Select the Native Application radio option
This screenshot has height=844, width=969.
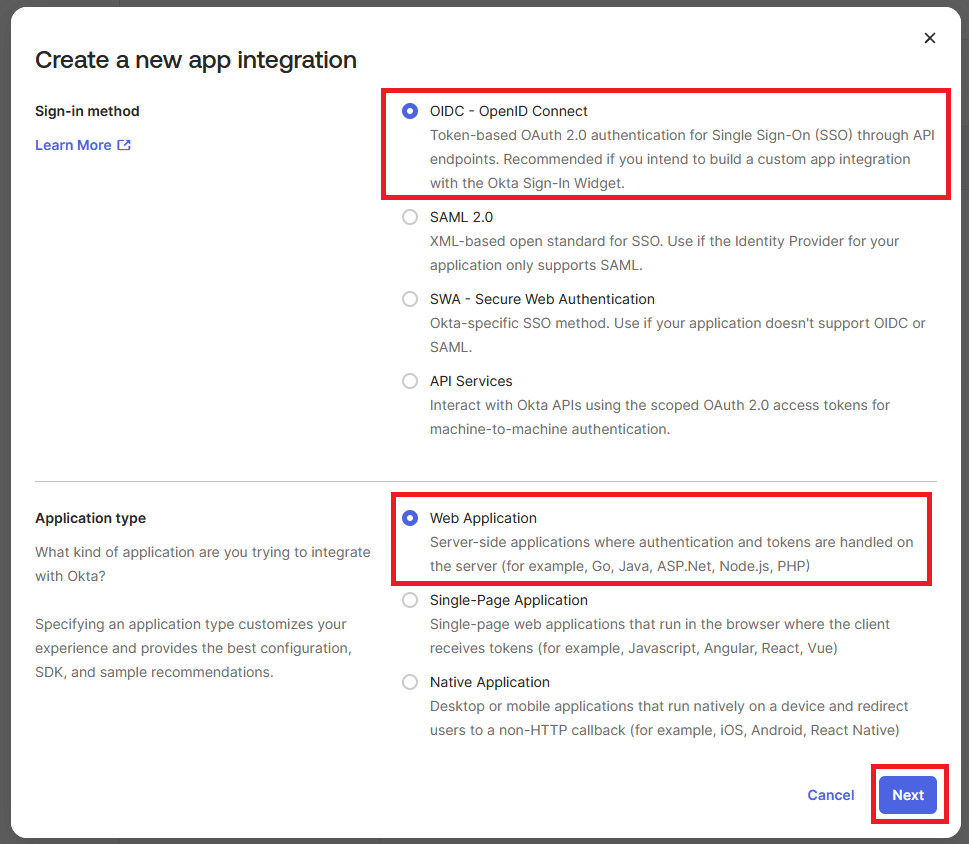410,682
